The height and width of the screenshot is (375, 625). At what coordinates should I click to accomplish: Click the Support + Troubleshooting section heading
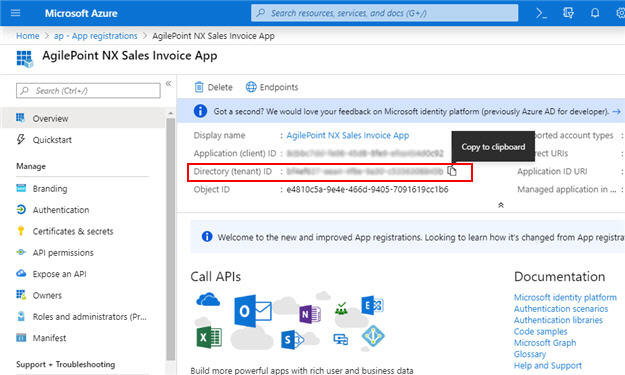tap(65, 364)
